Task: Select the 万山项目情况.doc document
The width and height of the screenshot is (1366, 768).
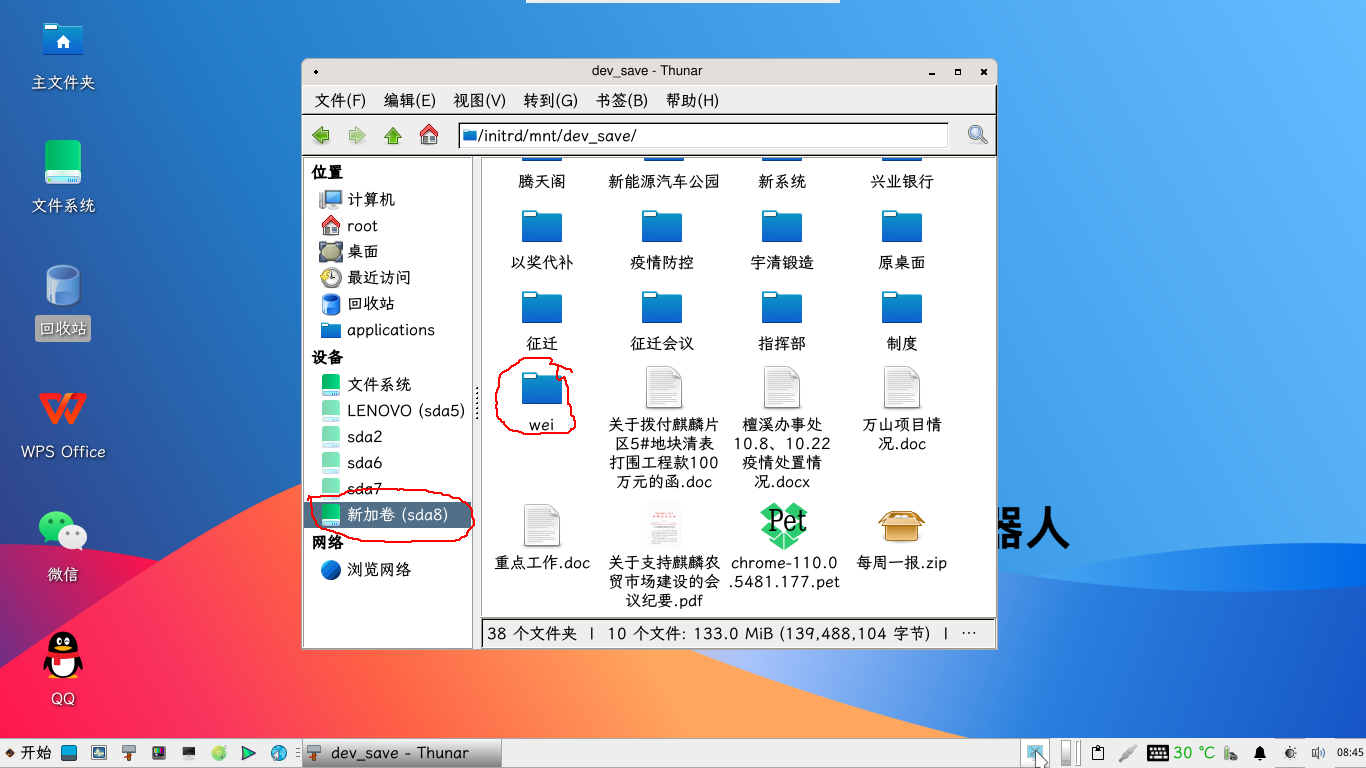Action: (902, 409)
